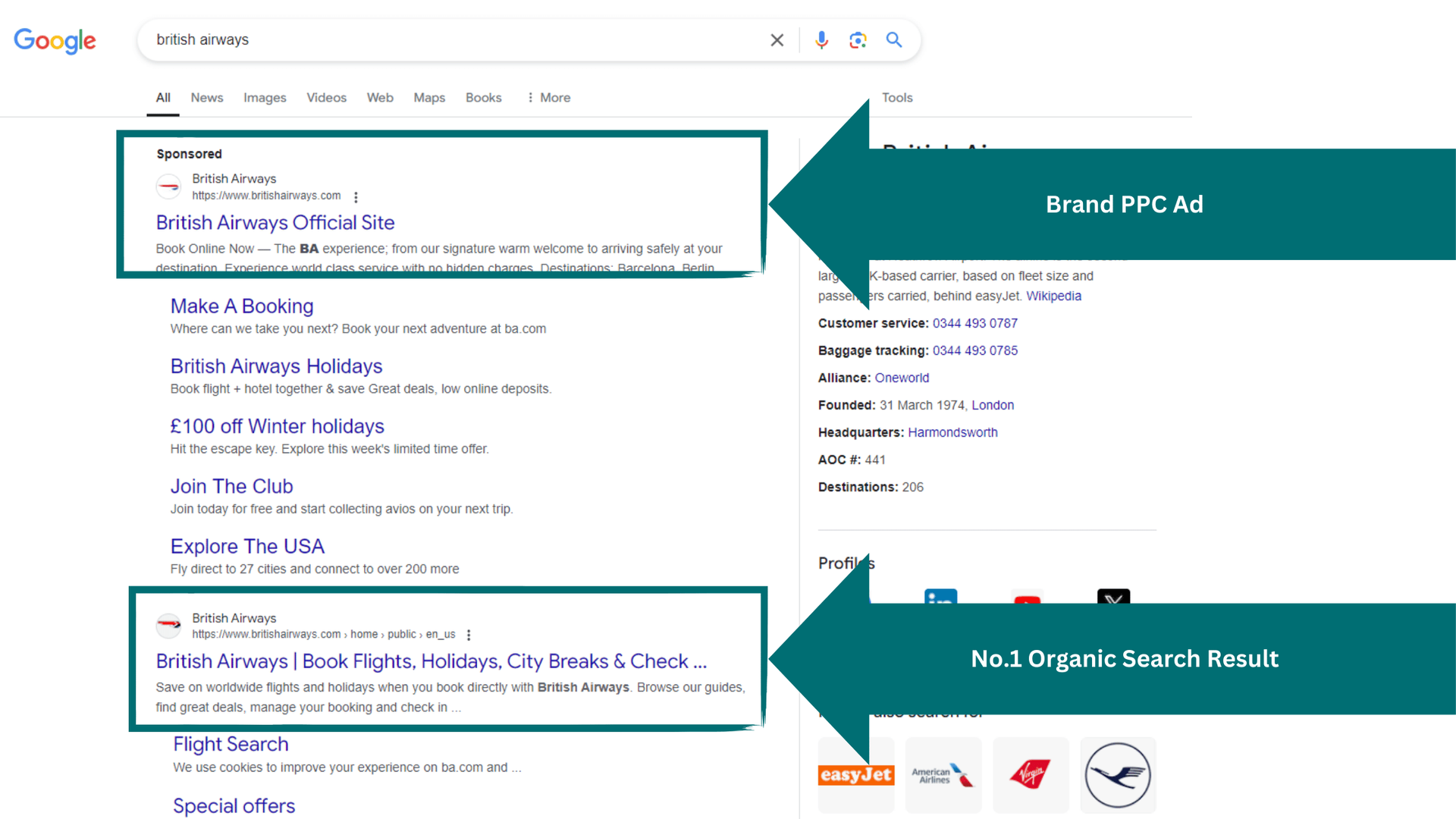Open Google Lens image search icon
Image resolution: width=1456 pixels, height=819 pixels.
coord(858,40)
